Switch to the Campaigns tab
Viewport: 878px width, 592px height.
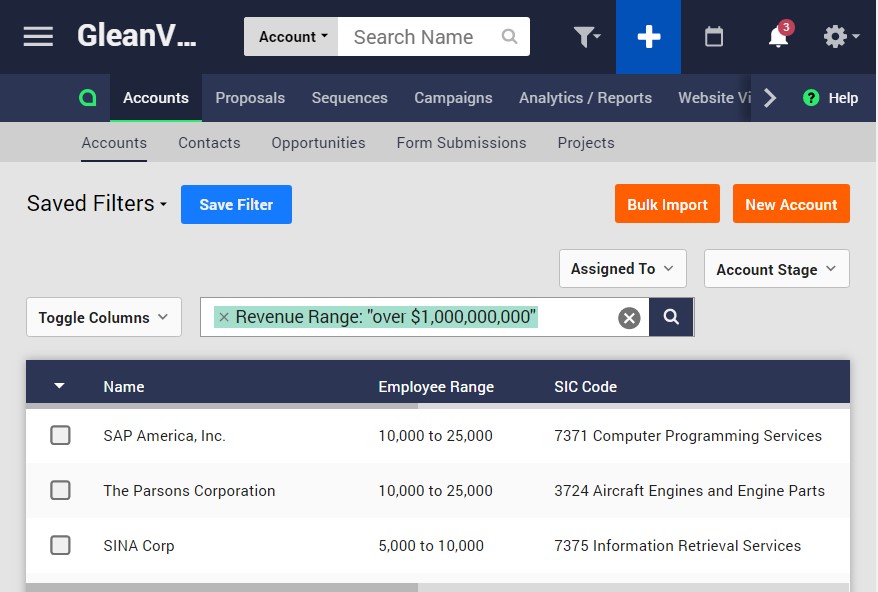click(453, 98)
